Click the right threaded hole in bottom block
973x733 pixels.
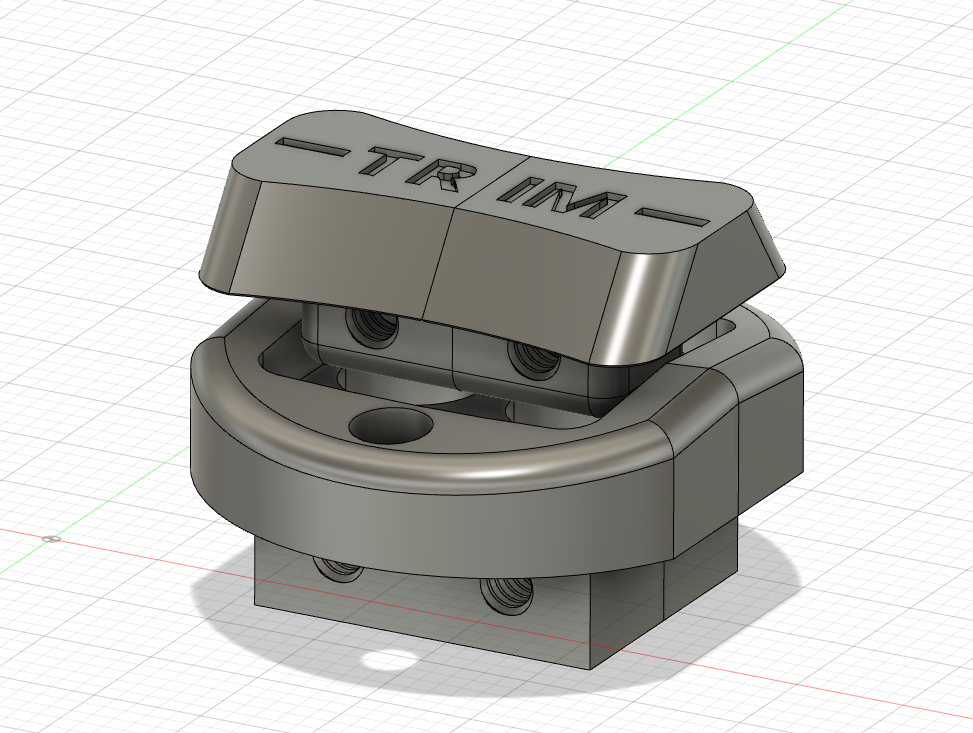point(508,595)
